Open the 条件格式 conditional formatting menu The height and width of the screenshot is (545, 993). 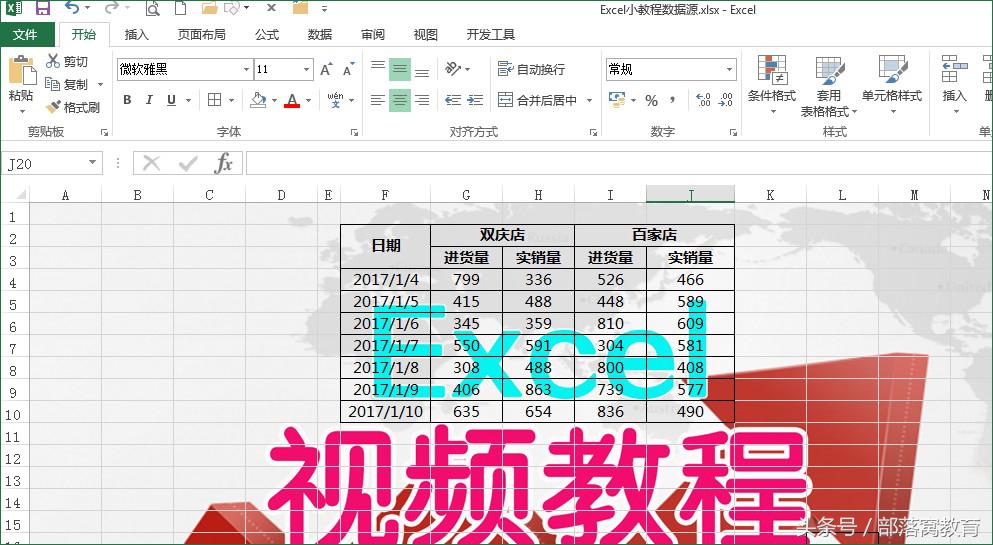click(x=772, y=85)
